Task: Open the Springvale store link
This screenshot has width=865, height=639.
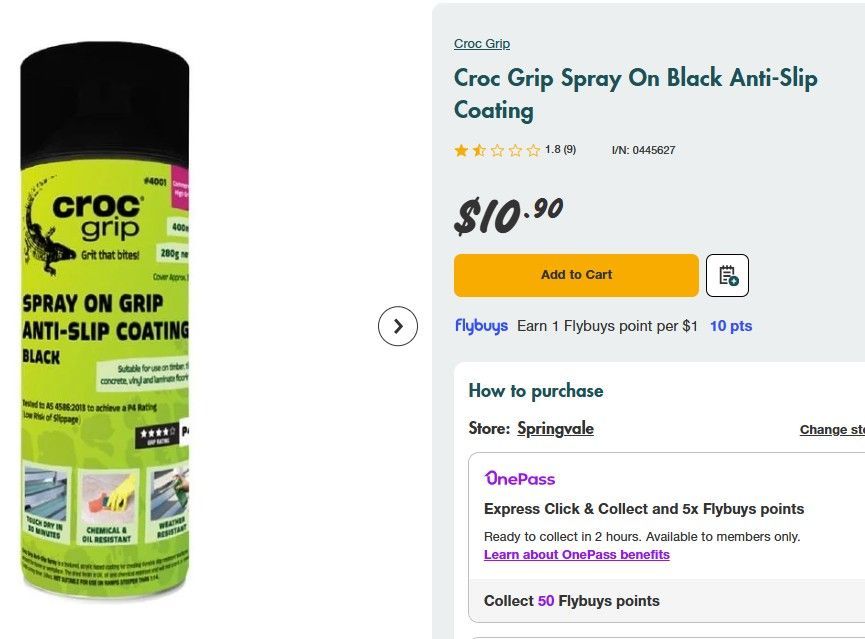Action: tap(555, 429)
